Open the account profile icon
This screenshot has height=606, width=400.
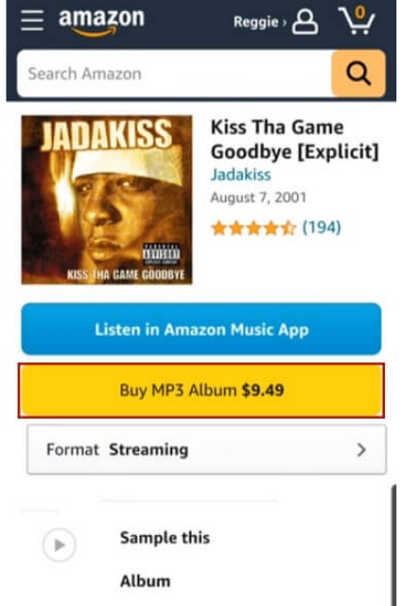[305, 22]
